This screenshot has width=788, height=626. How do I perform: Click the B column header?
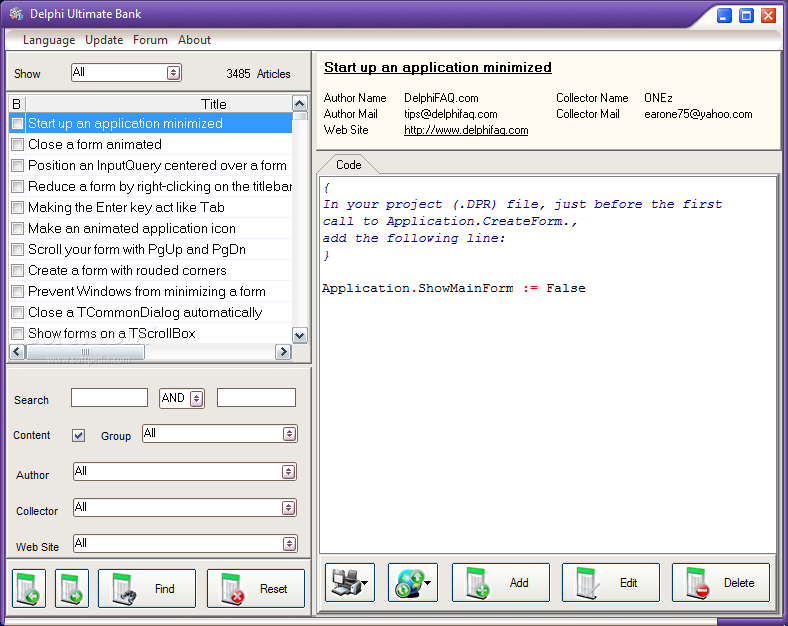(x=17, y=104)
